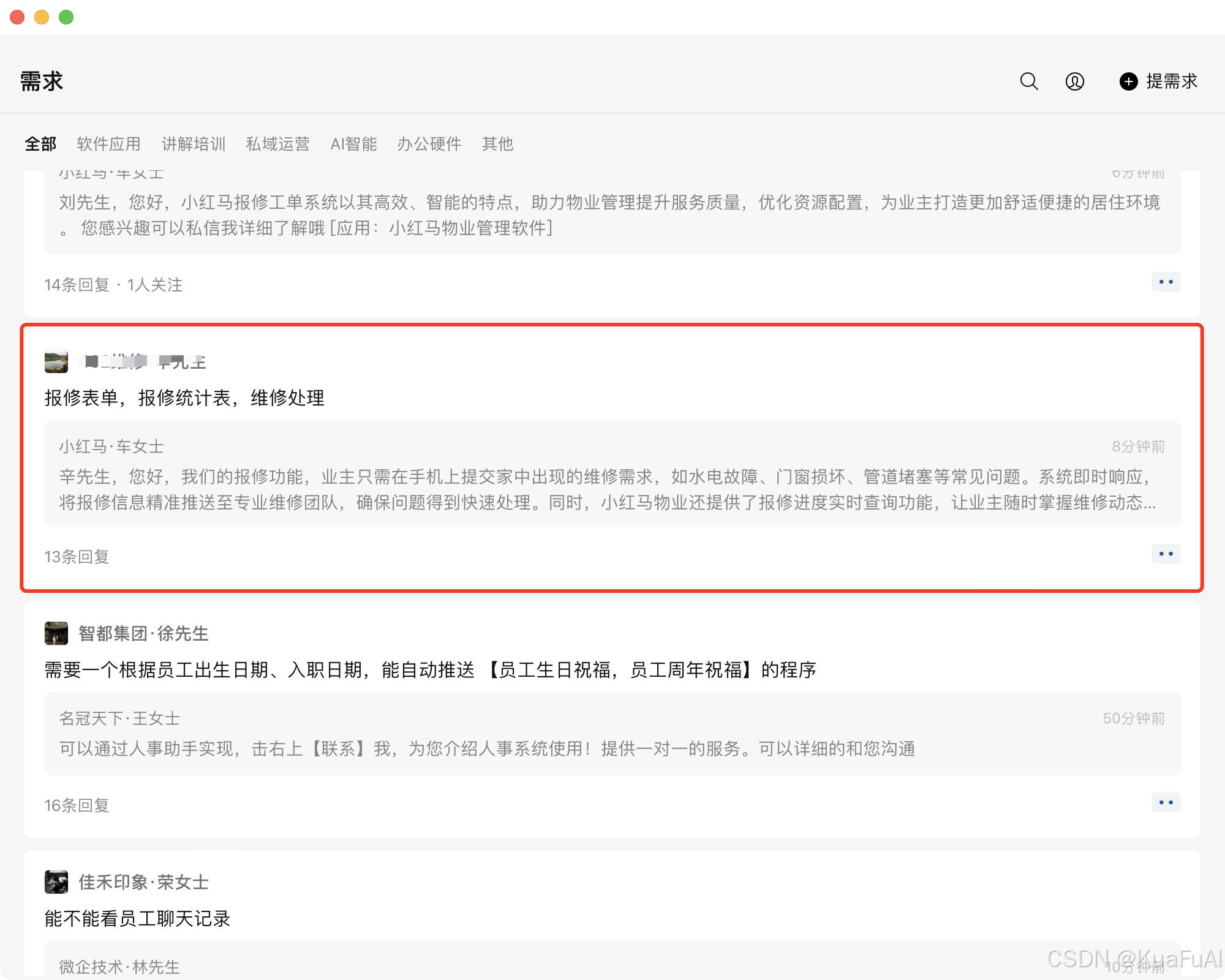Open more menu on 13条回复 post

coord(1166,554)
